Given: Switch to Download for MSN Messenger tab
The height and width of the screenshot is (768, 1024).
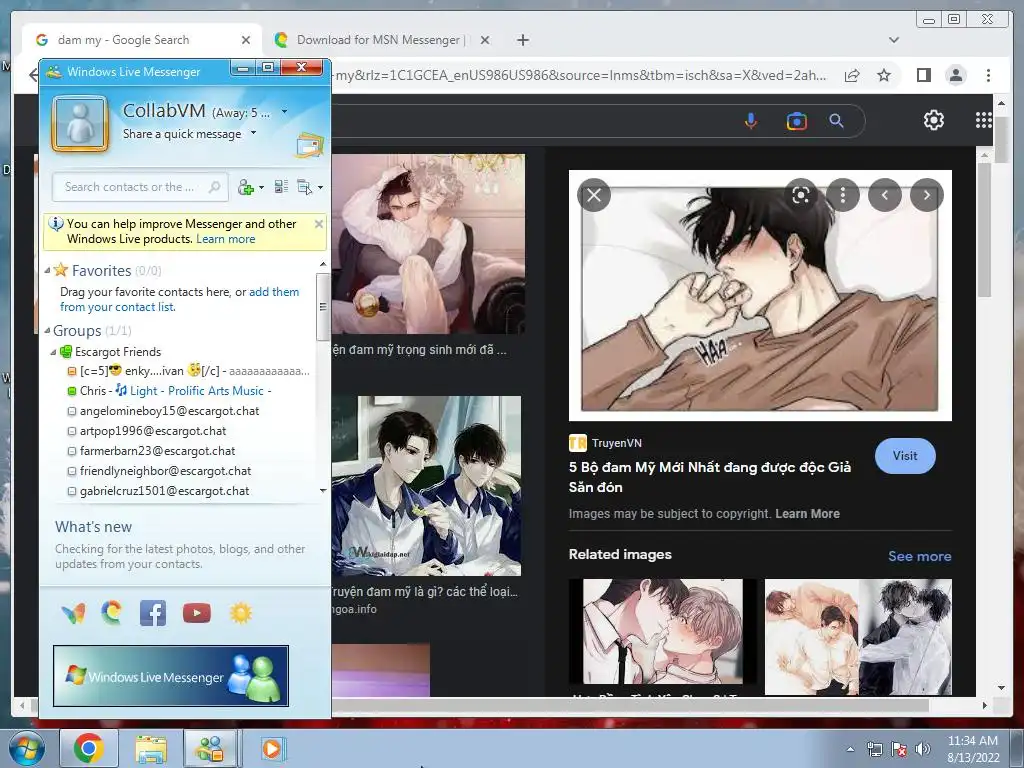Looking at the screenshot, I should (379, 40).
